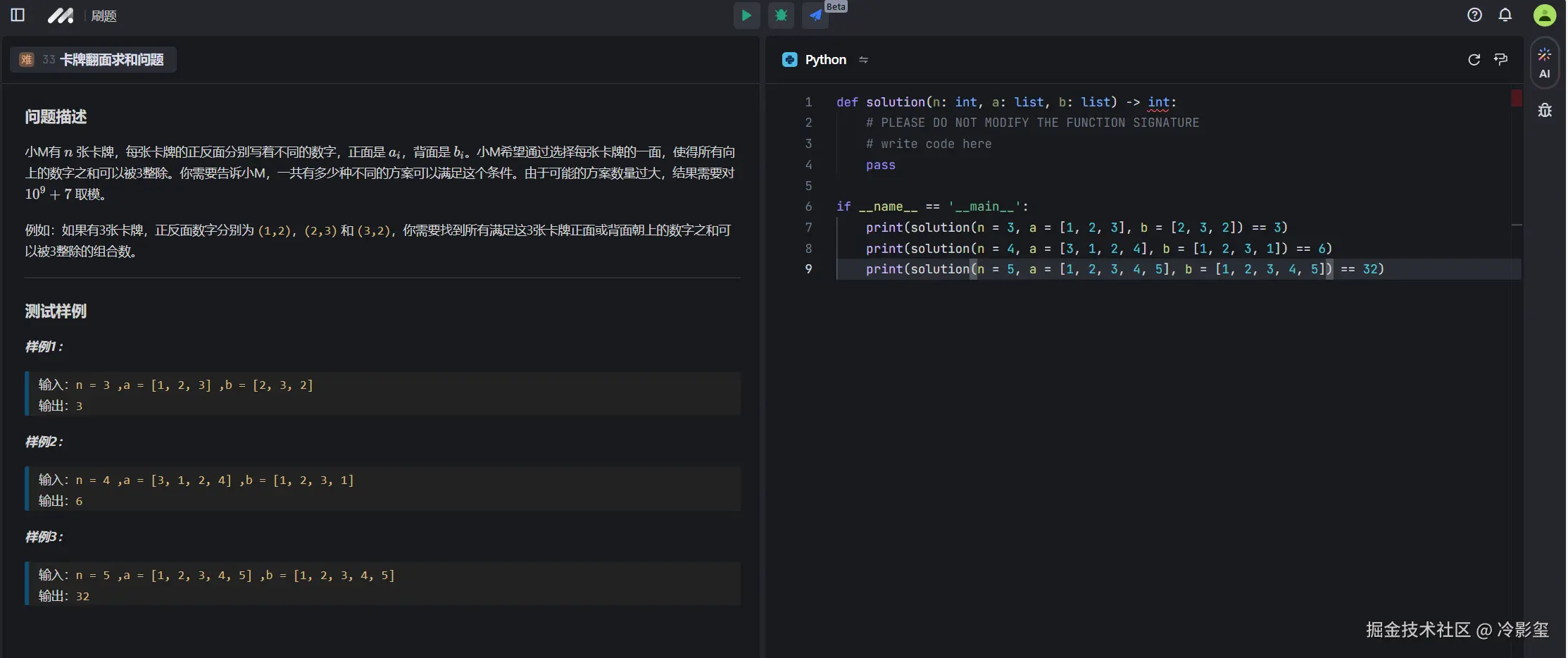The height and width of the screenshot is (658, 1568).
Task: Click the 样例1 label
Action: (44, 347)
